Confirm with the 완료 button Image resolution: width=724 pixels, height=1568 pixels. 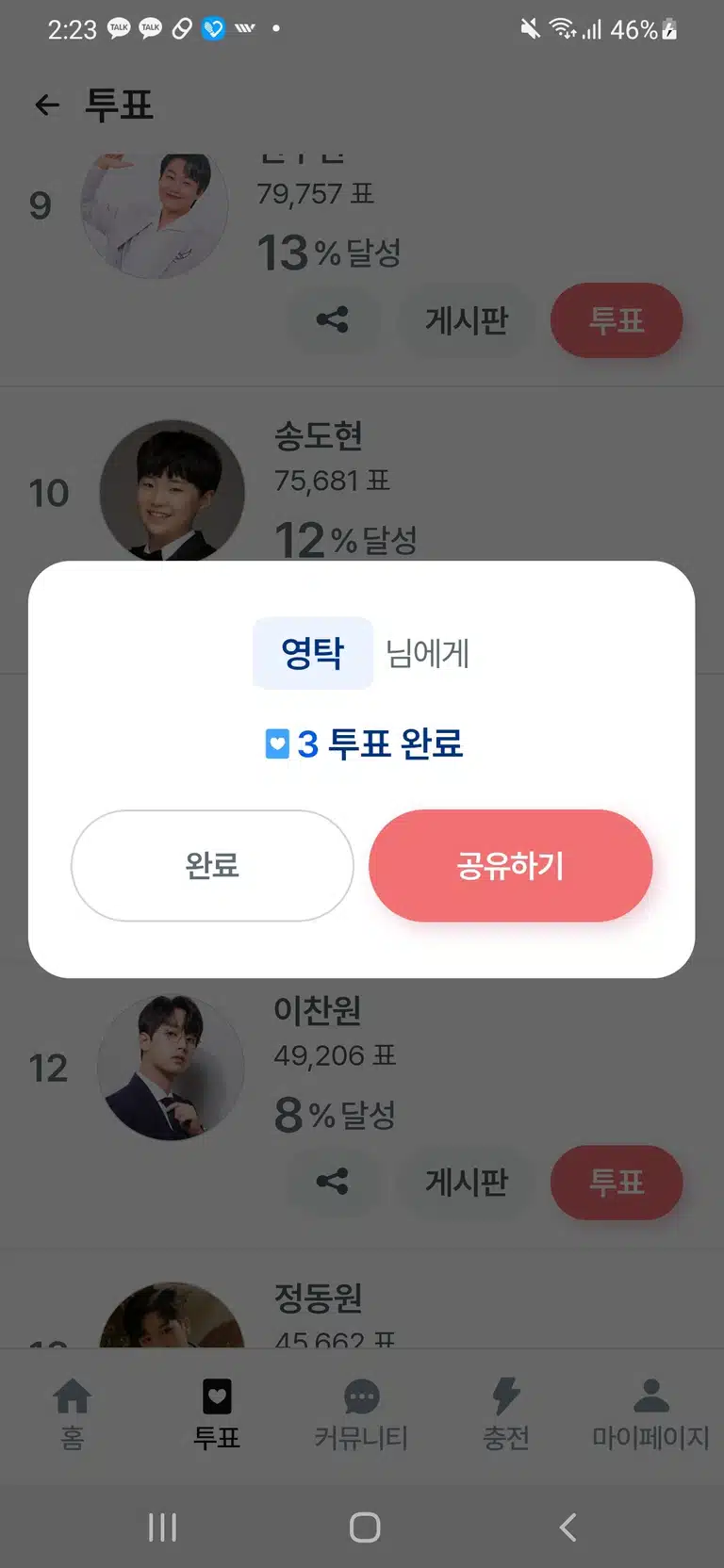pos(212,865)
